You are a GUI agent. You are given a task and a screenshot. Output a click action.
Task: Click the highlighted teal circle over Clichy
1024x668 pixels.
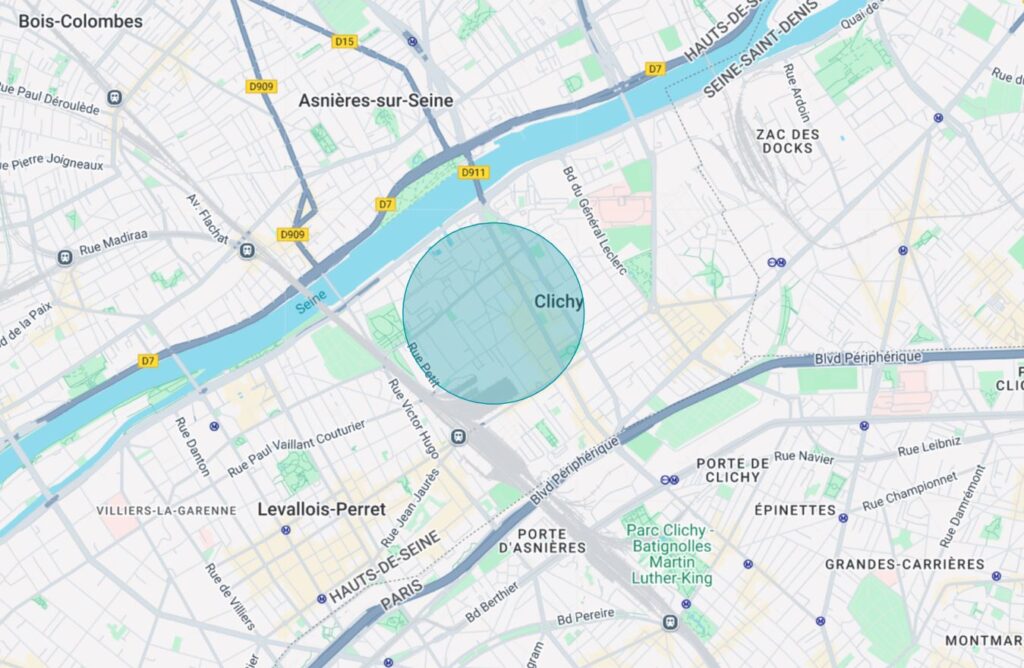pos(493,313)
